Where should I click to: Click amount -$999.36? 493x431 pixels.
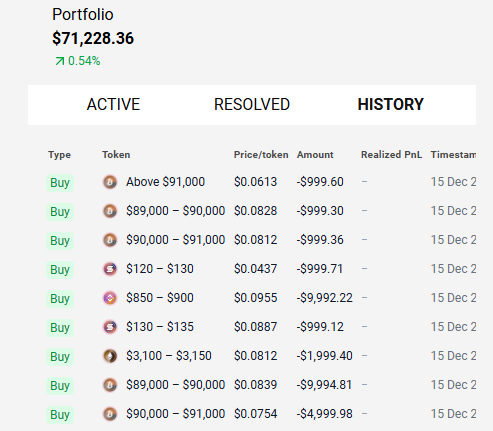320,240
